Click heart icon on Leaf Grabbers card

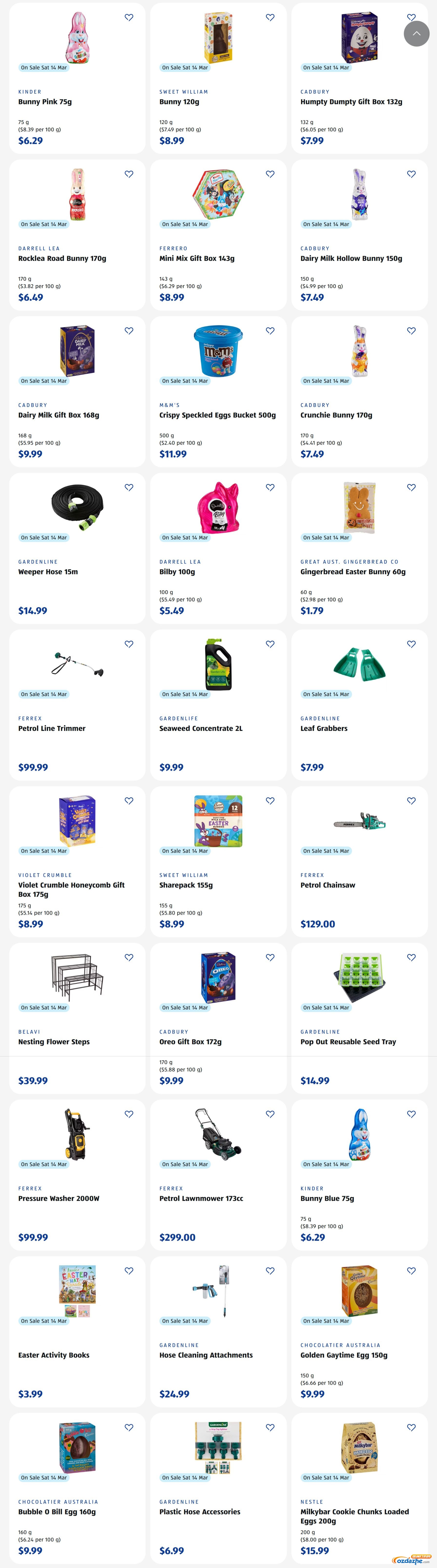pyautogui.click(x=411, y=644)
